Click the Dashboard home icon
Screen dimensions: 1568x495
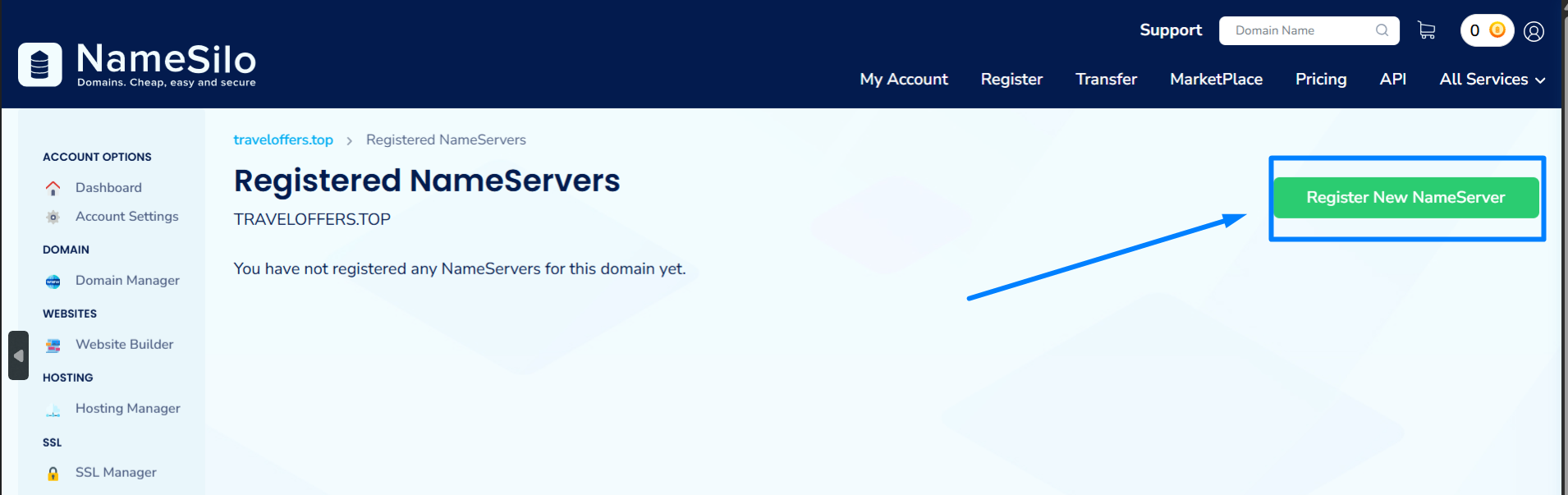point(53,188)
